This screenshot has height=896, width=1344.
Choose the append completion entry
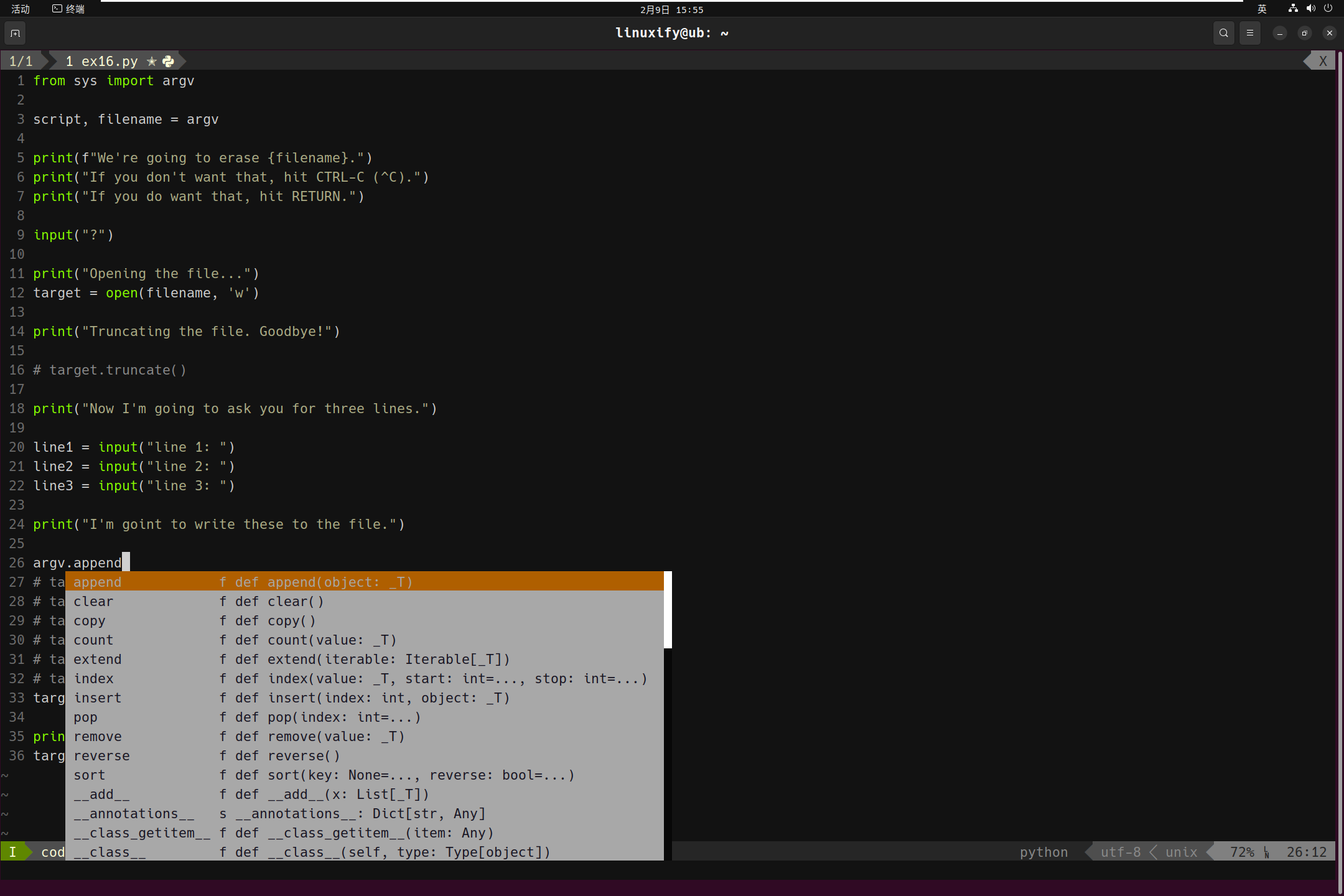98,582
